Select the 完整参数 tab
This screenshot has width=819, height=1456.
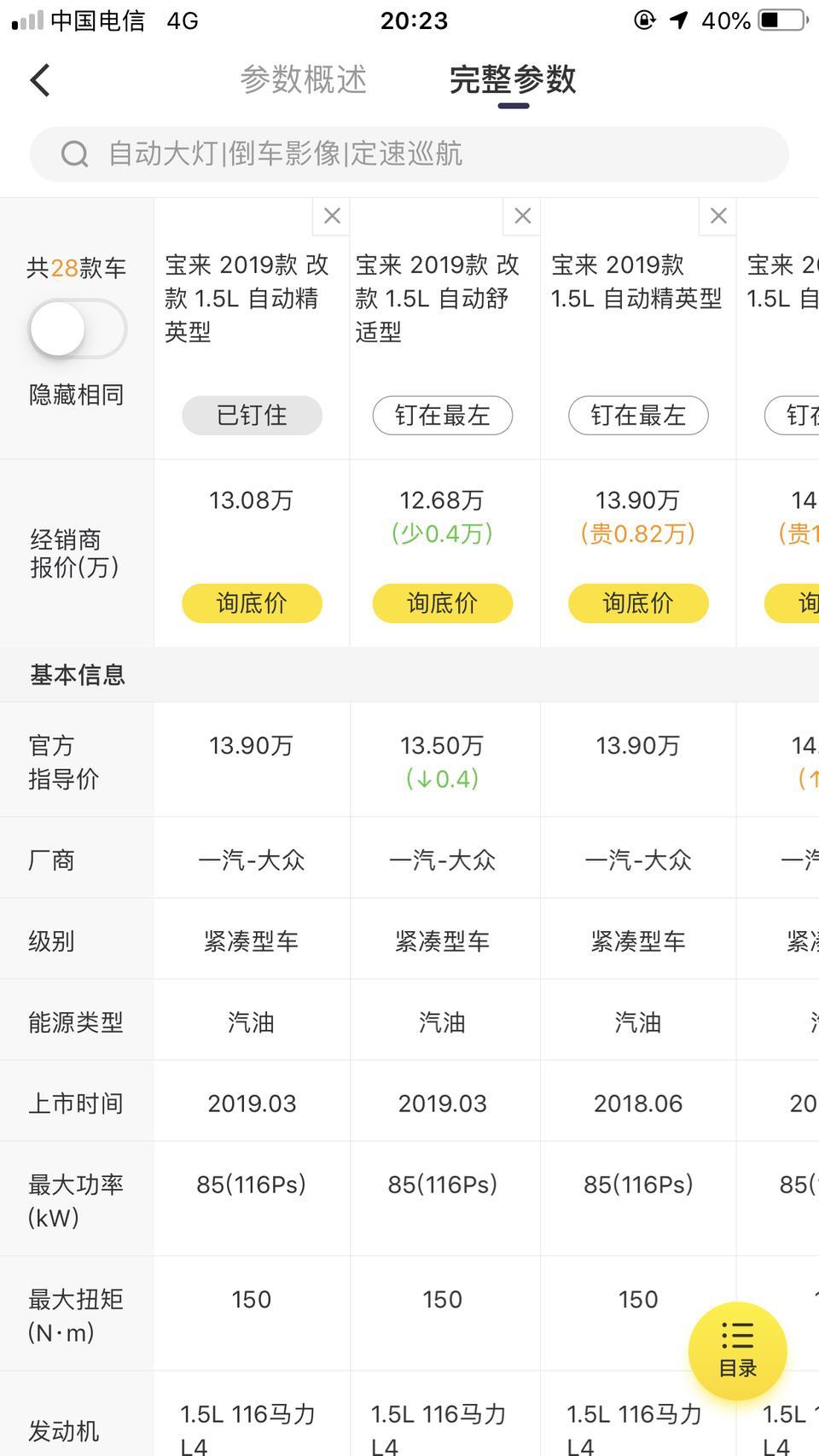(x=513, y=79)
